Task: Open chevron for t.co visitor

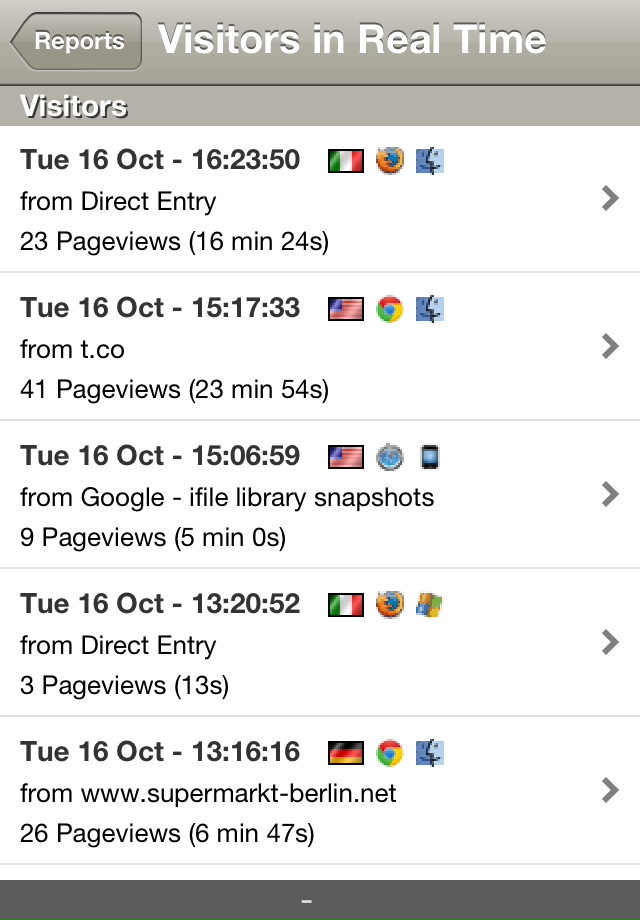Action: [x=609, y=347]
